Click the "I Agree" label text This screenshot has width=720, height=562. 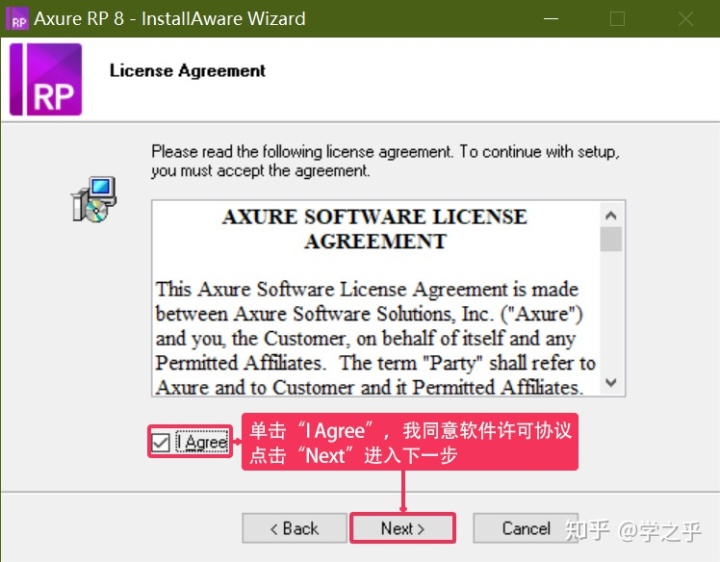click(x=203, y=442)
